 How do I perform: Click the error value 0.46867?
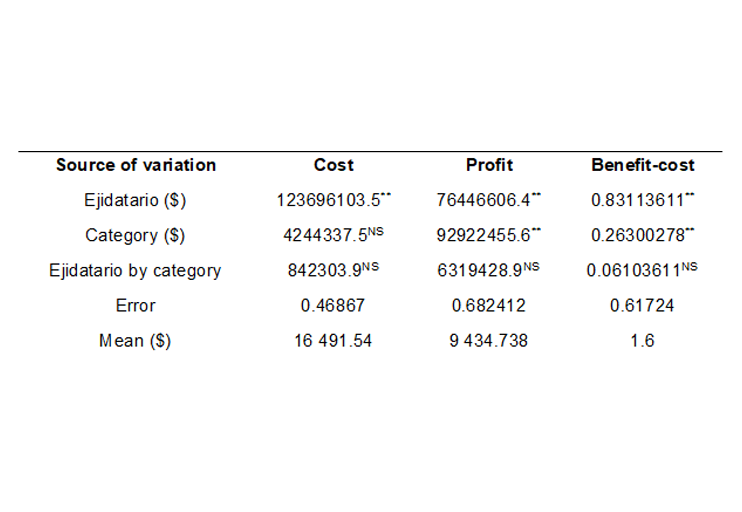[x=334, y=305]
